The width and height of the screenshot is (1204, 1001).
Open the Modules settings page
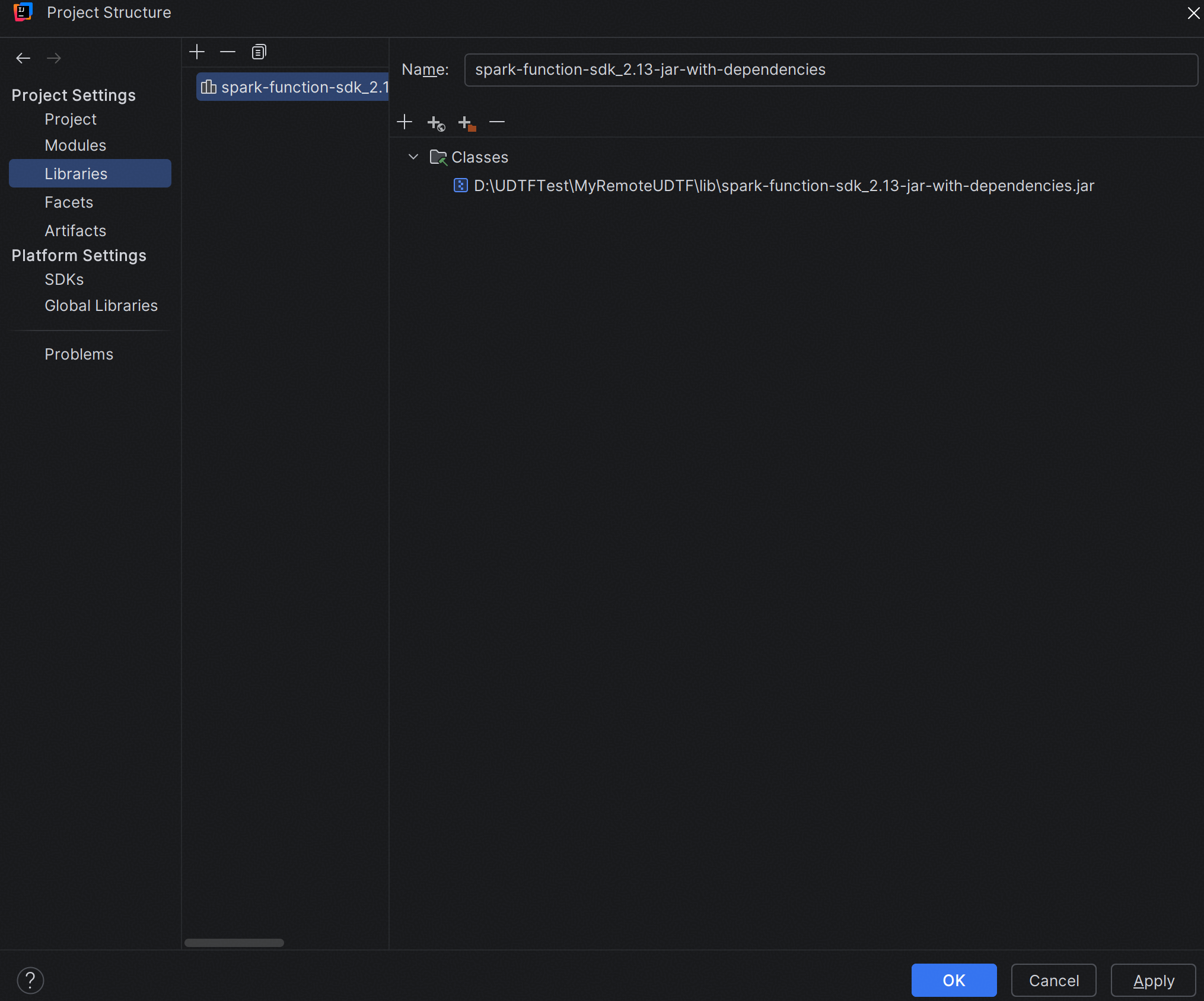click(75, 145)
